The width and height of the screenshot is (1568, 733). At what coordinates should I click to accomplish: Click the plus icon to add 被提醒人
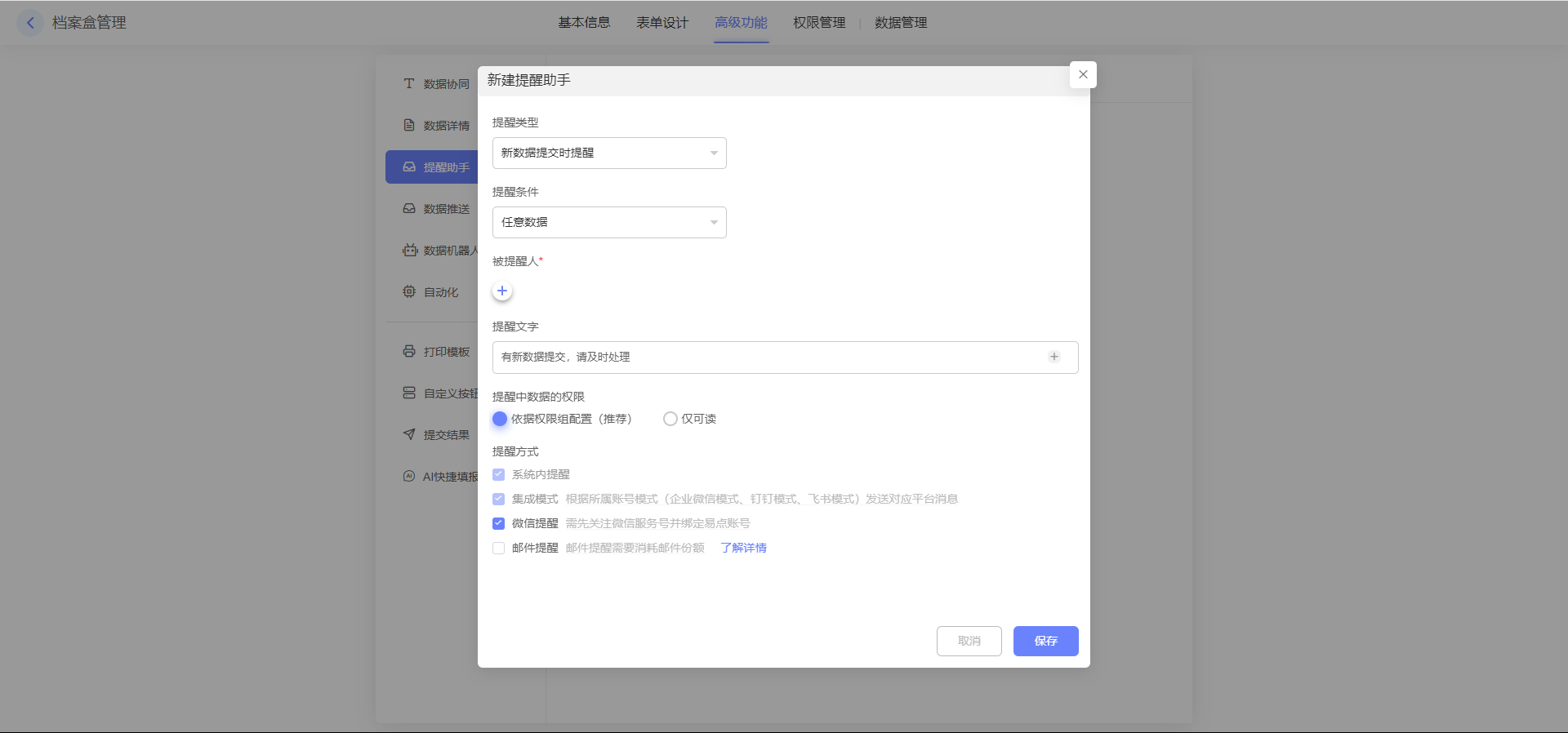point(502,291)
